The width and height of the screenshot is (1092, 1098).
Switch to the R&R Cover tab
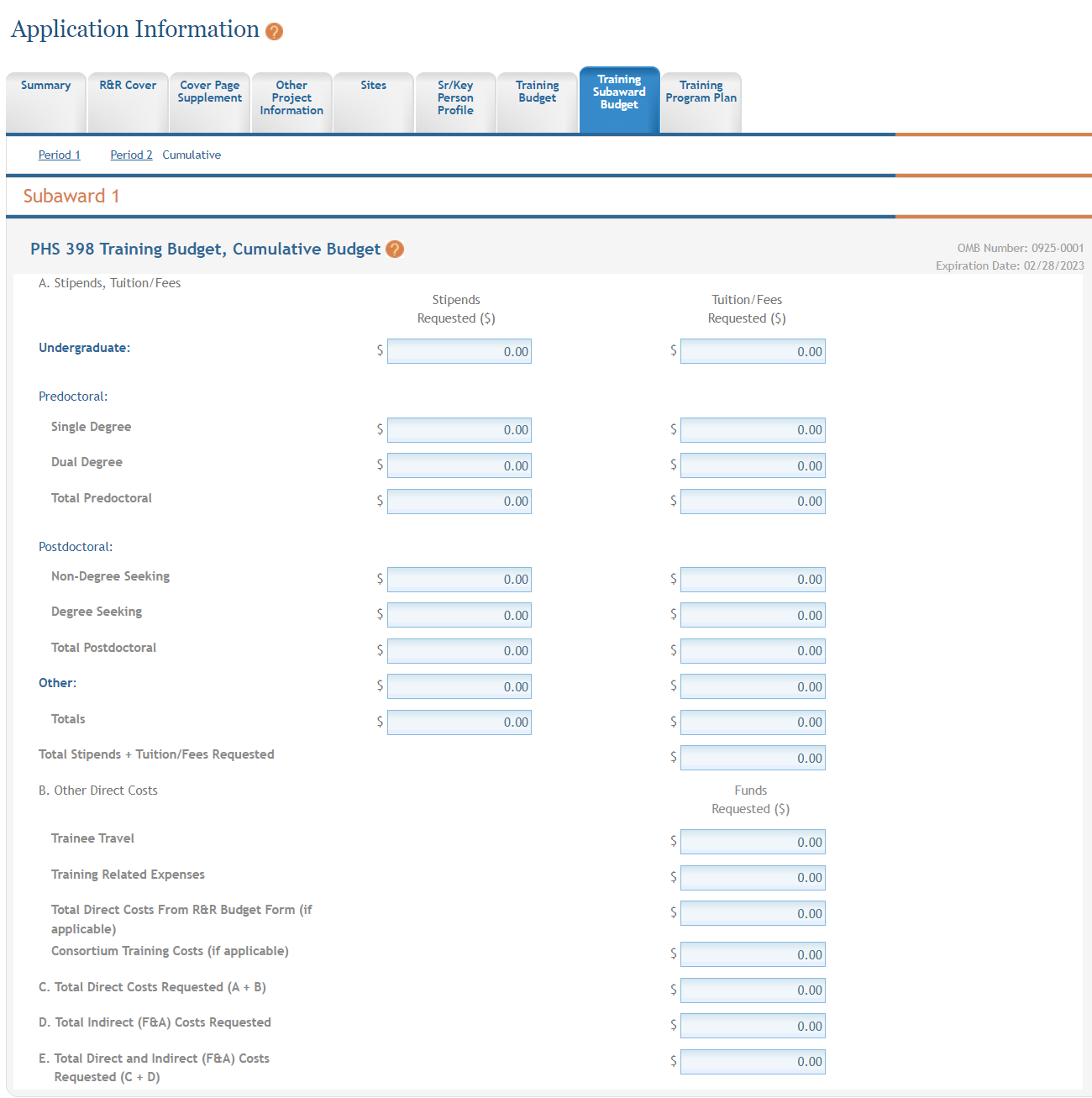coord(128,102)
